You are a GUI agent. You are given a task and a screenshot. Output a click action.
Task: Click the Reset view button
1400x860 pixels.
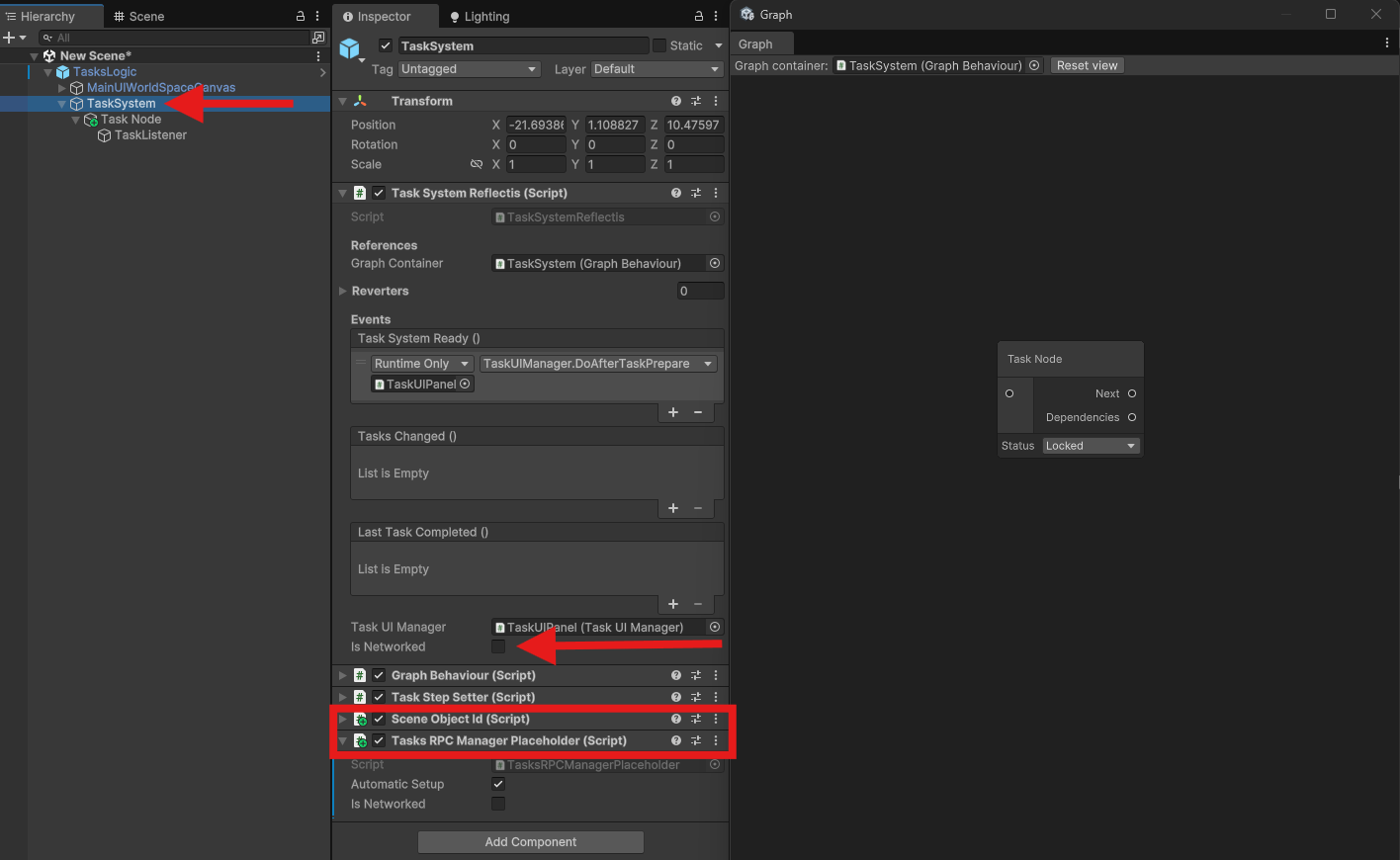1087,66
